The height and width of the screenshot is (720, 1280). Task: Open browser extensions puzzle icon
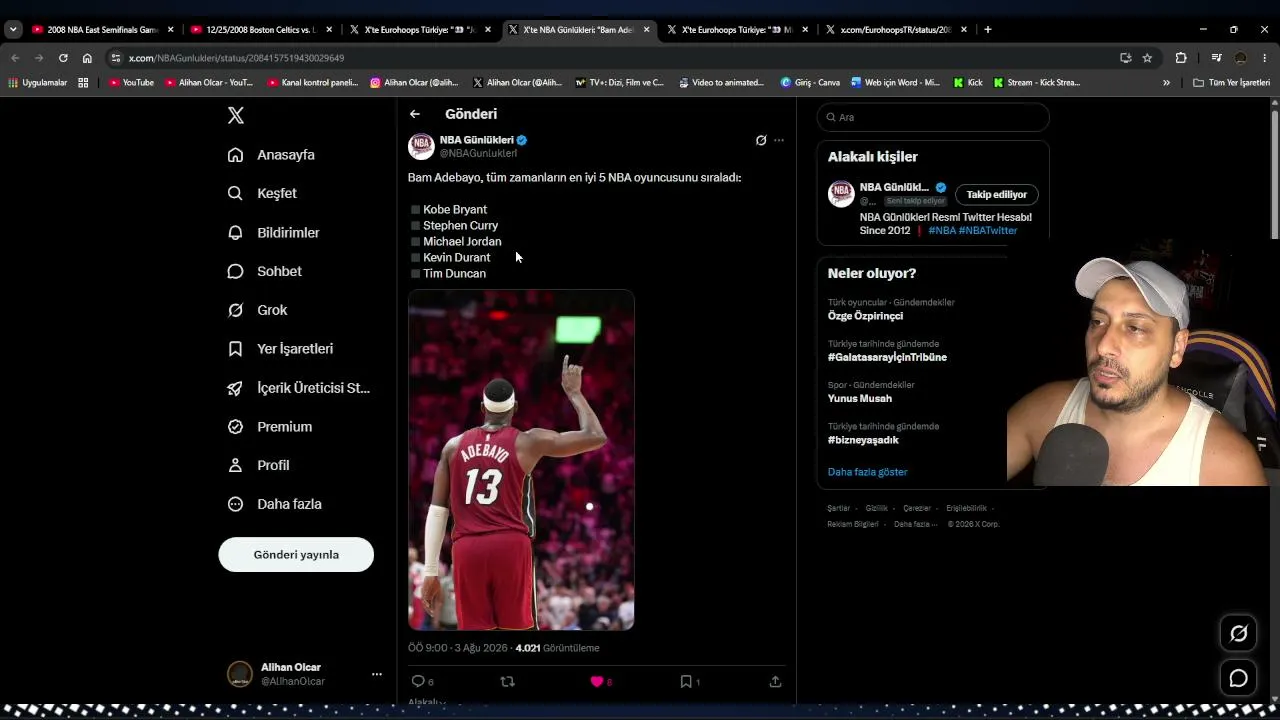tap(1181, 58)
